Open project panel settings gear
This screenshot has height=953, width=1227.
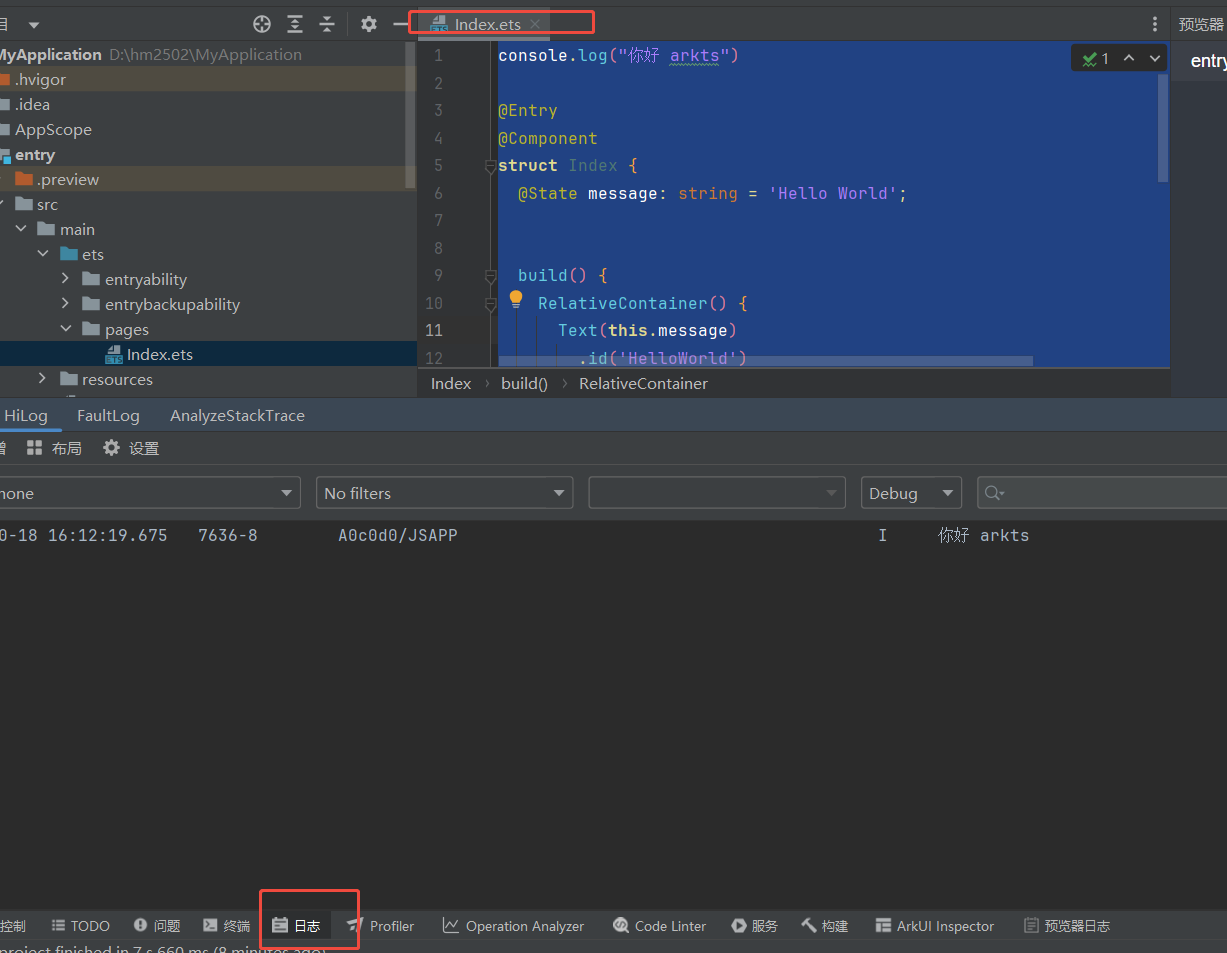[x=369, y=24]
